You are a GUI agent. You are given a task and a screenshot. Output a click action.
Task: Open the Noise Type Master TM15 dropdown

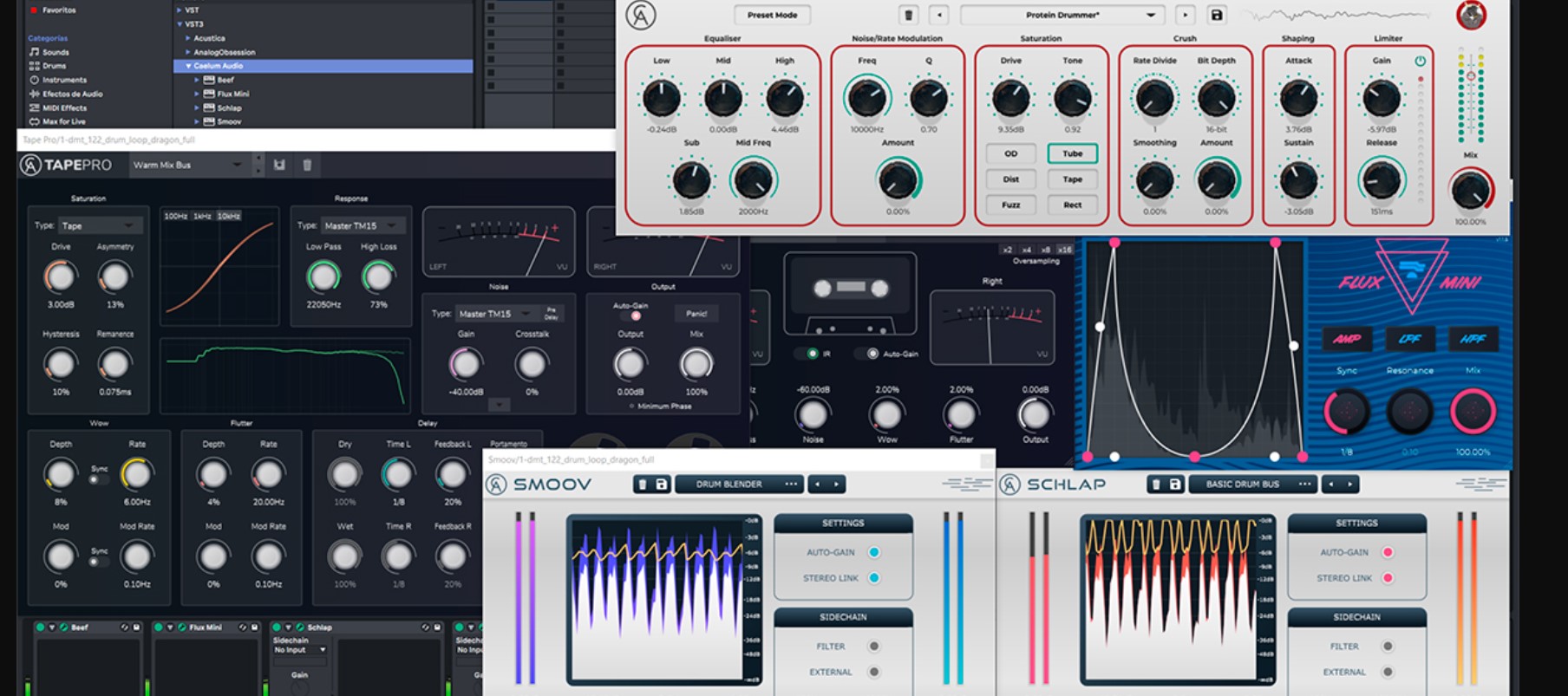495,314
